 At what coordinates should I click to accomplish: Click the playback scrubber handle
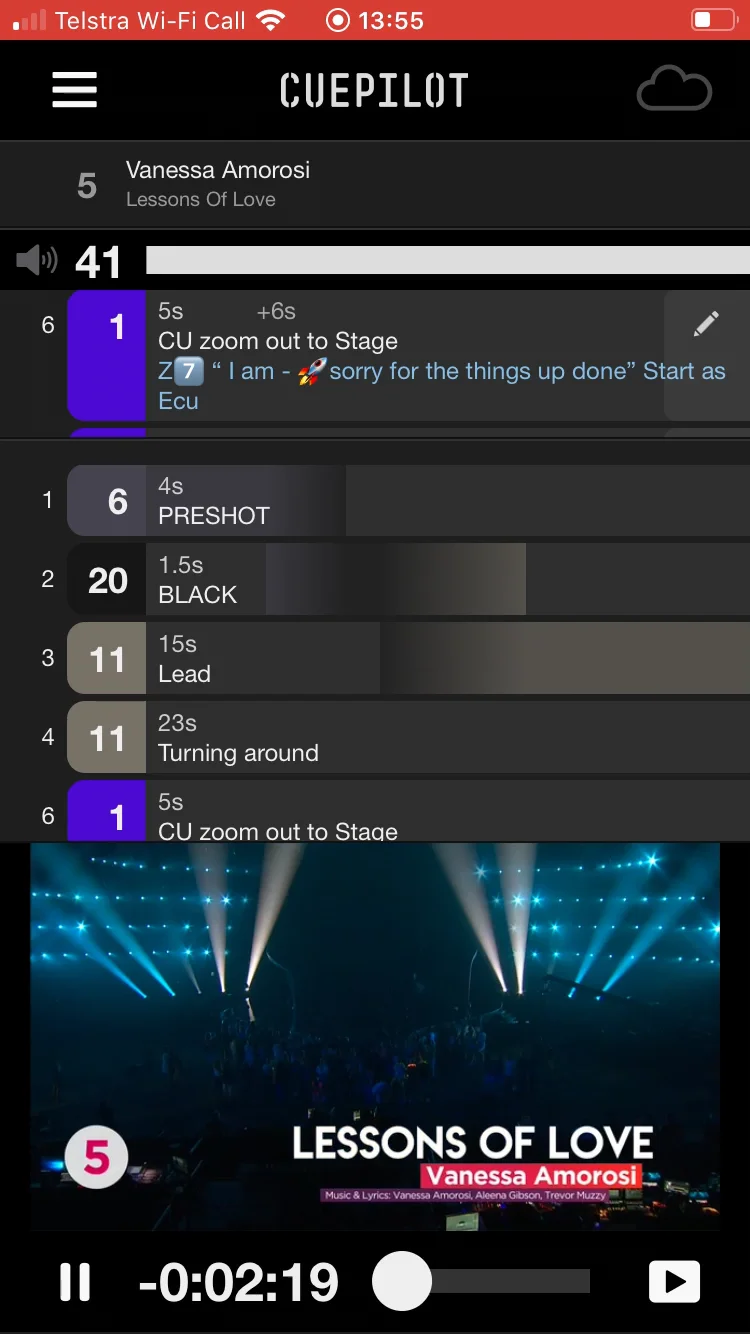point(402,1282)
